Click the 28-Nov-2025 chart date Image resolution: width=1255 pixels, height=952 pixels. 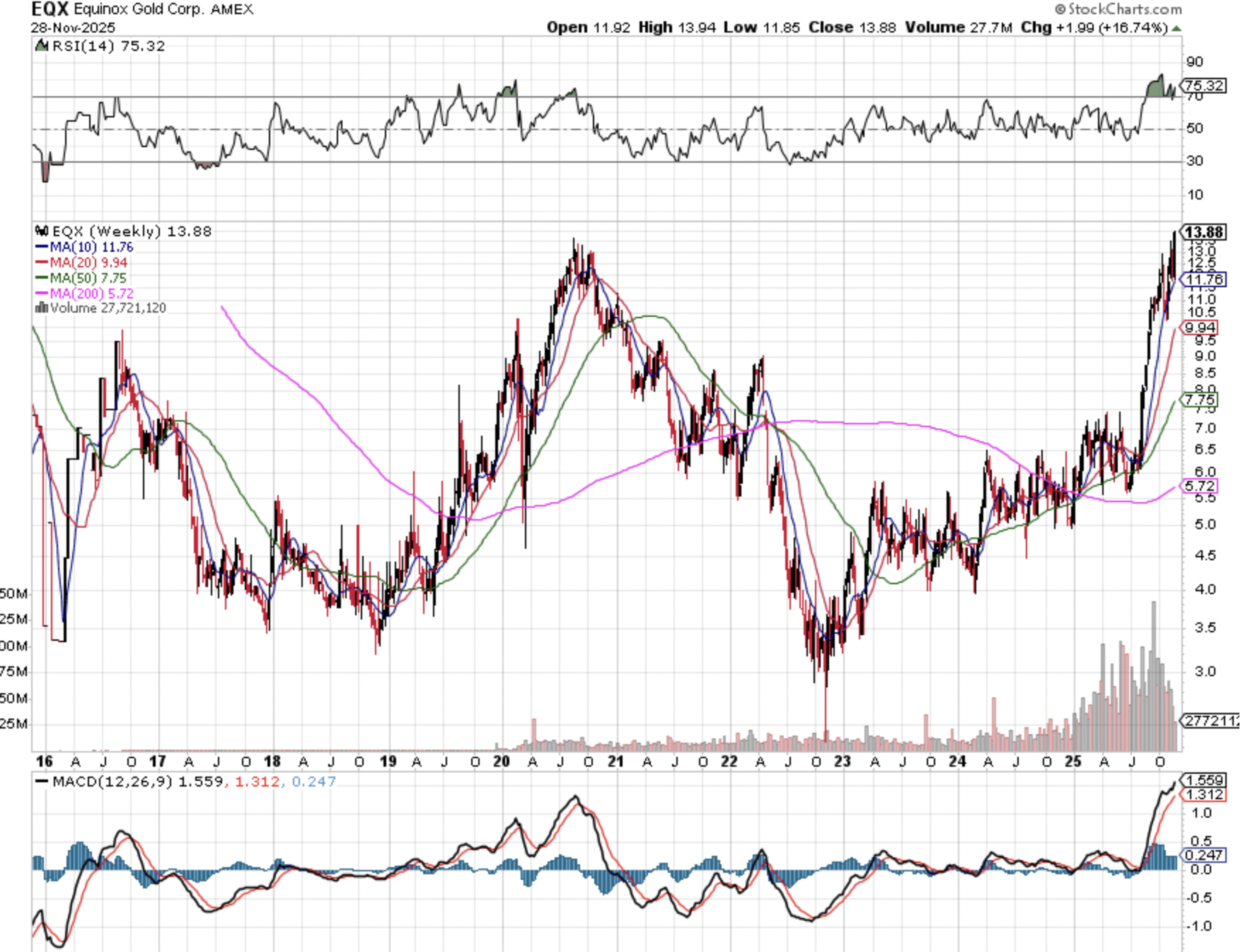73,28
